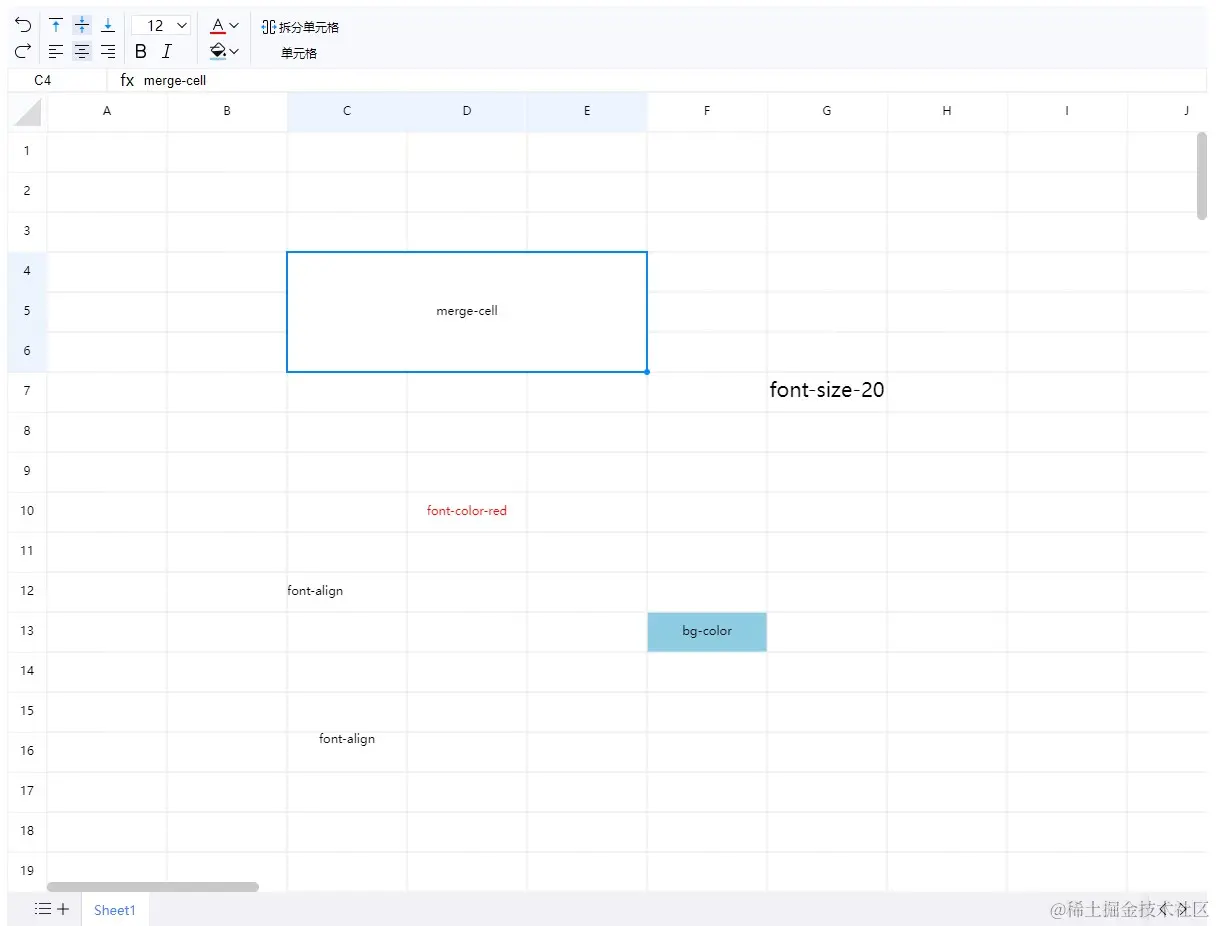This screenshot has height=926, width=1216.
Task: Select the bg-color cell with blue background
Action: pos(707,632)
